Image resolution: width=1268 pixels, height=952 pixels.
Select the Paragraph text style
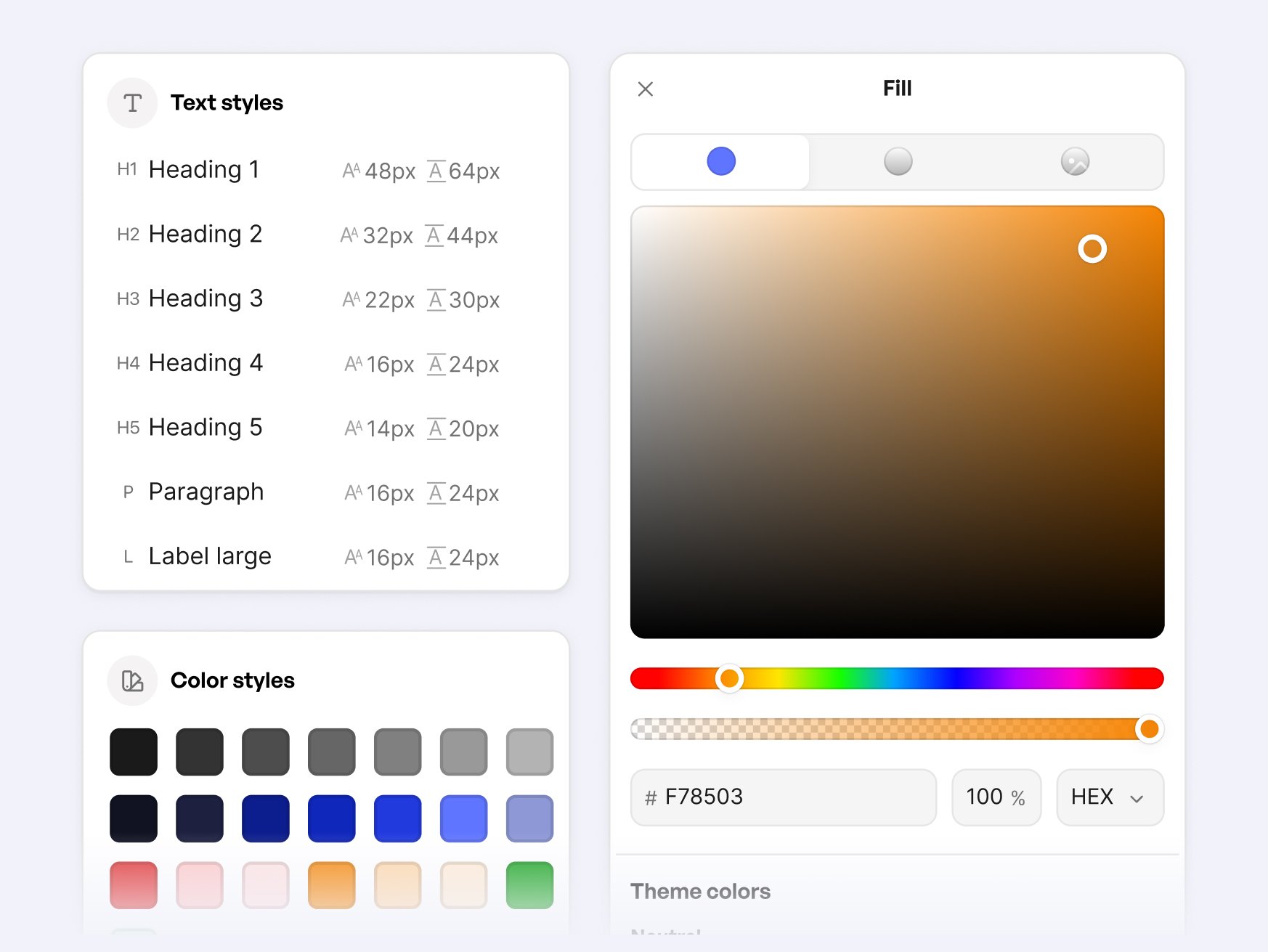(x=206, y=492)
